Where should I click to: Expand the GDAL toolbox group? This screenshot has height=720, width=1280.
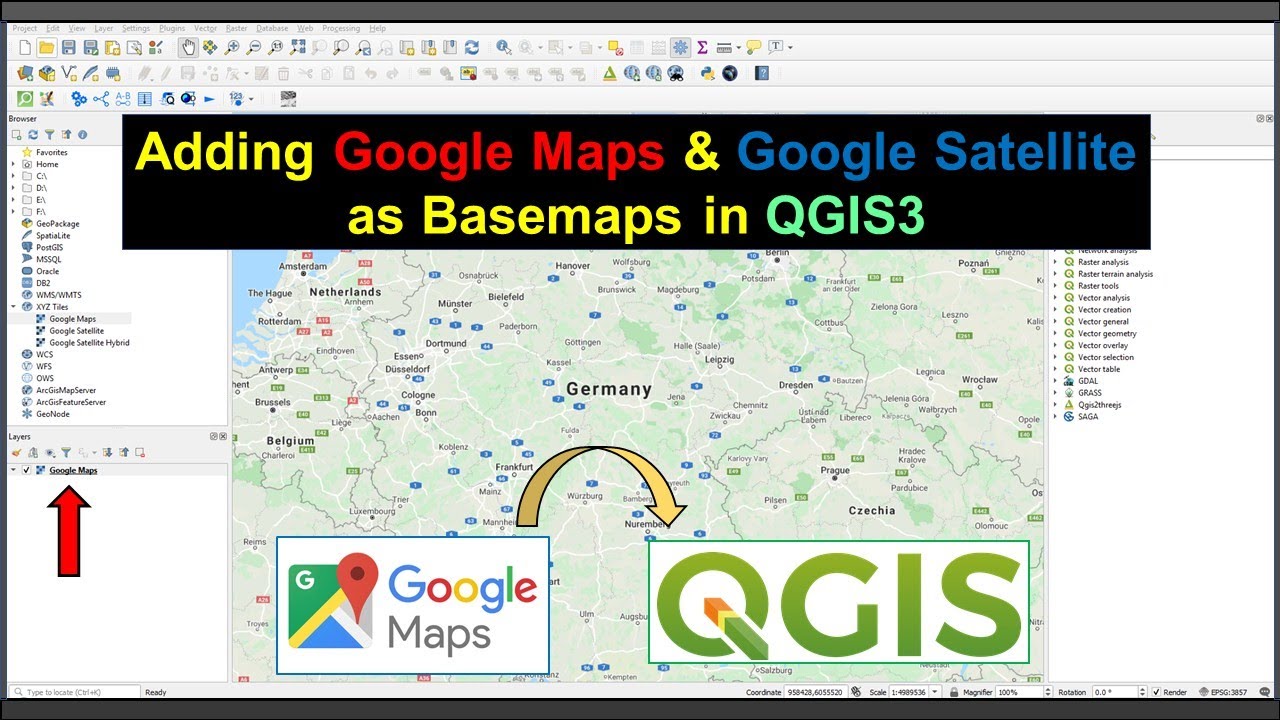point(1055,381)
